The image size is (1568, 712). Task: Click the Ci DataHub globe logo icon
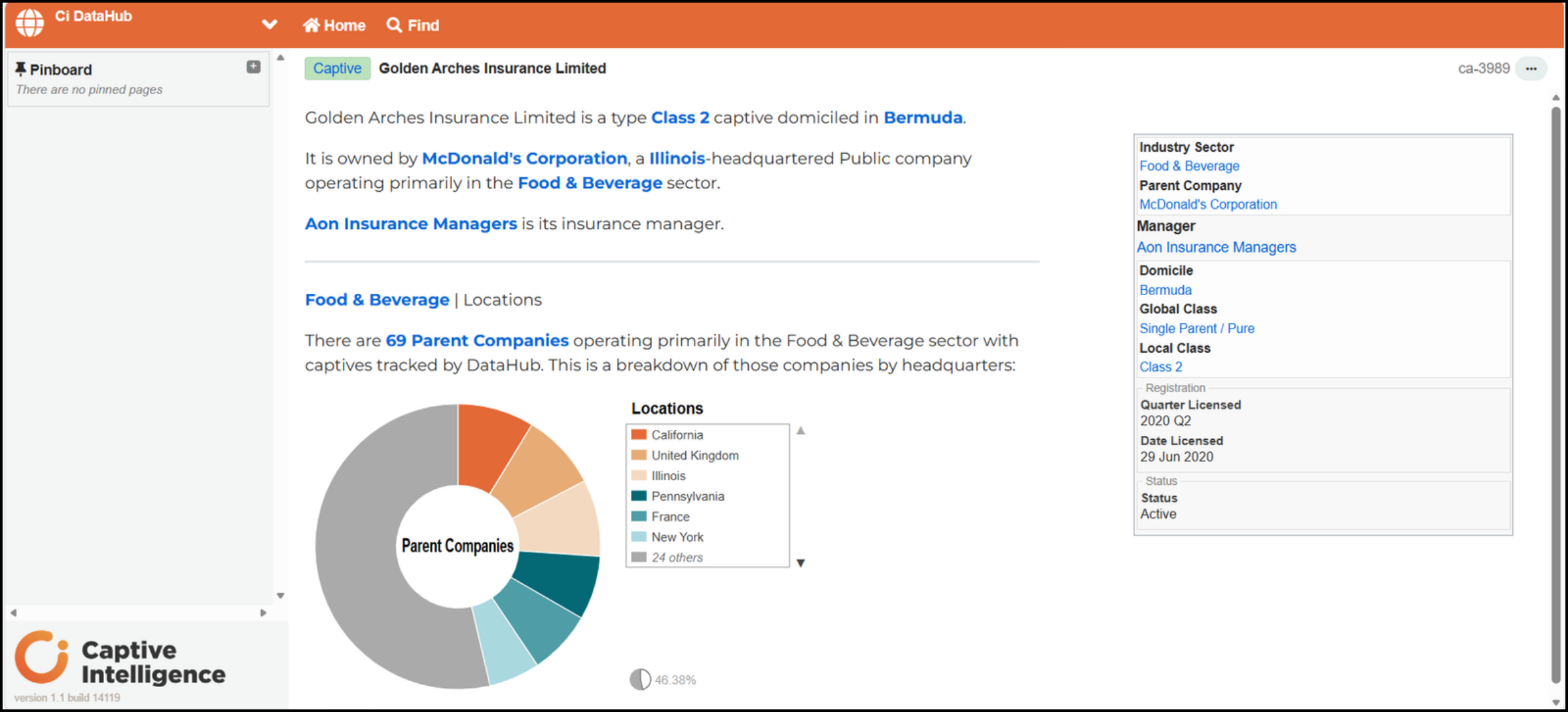(x=30, y=23)
